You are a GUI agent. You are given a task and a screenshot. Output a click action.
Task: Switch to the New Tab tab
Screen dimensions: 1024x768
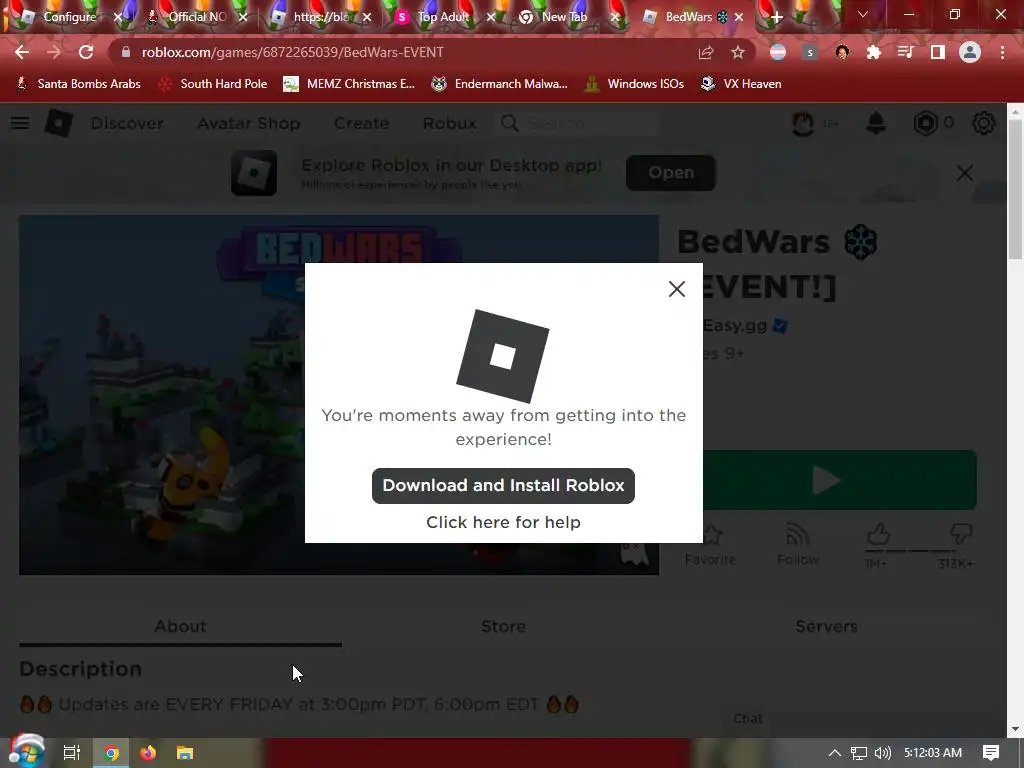click(x=562, y=17)
